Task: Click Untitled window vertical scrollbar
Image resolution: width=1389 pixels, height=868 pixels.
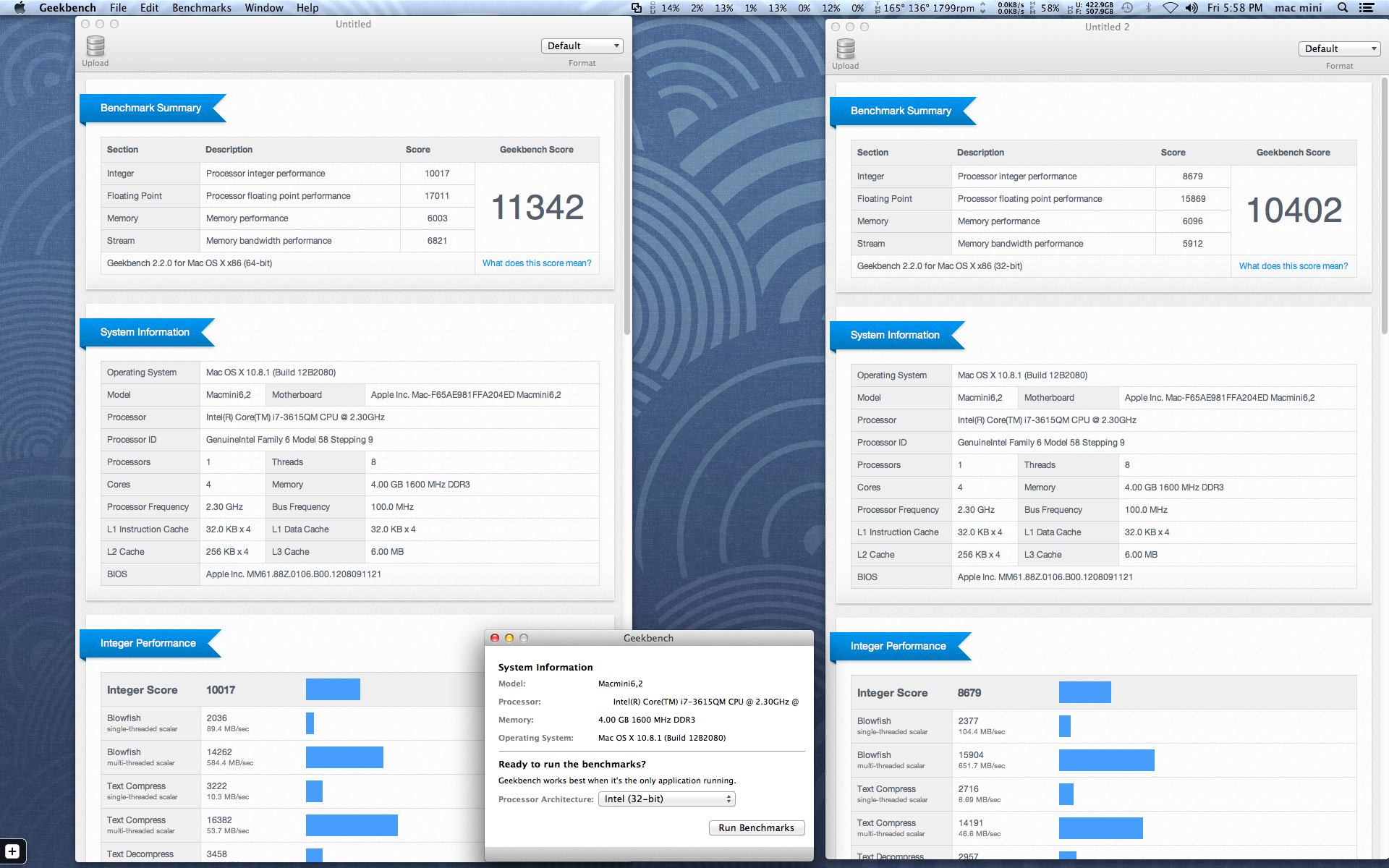Action: 626,203
